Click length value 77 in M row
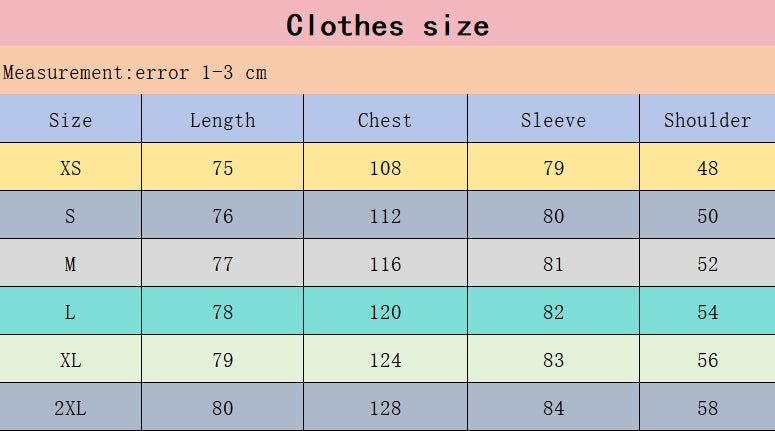Viewport: 775px width, 431px height. click(222, 264)
